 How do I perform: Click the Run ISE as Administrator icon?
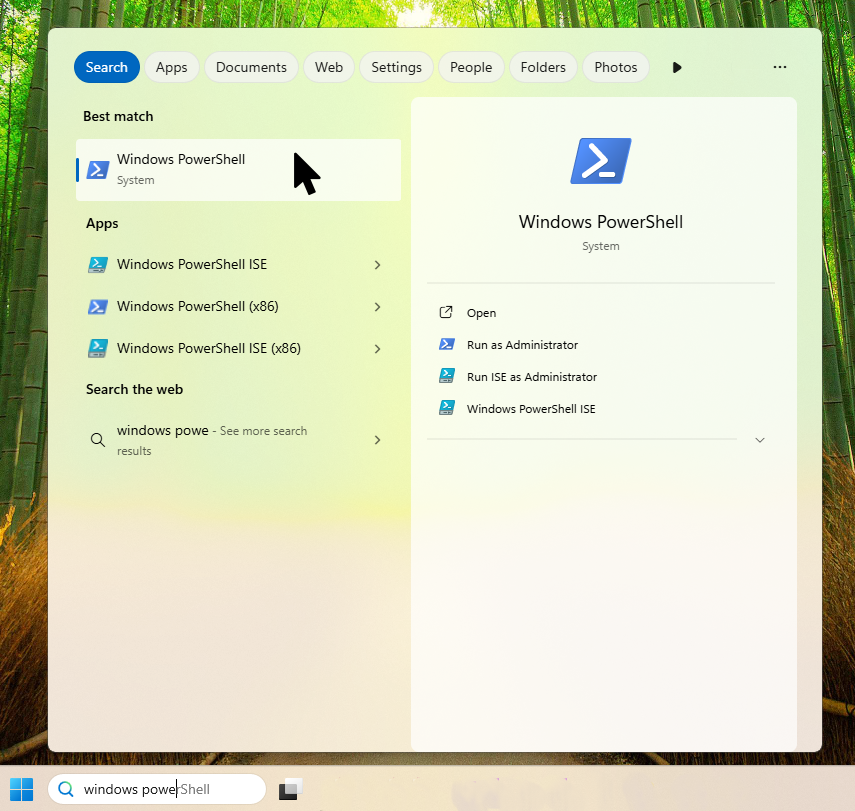pyautogui.click(x=447, y=377)
